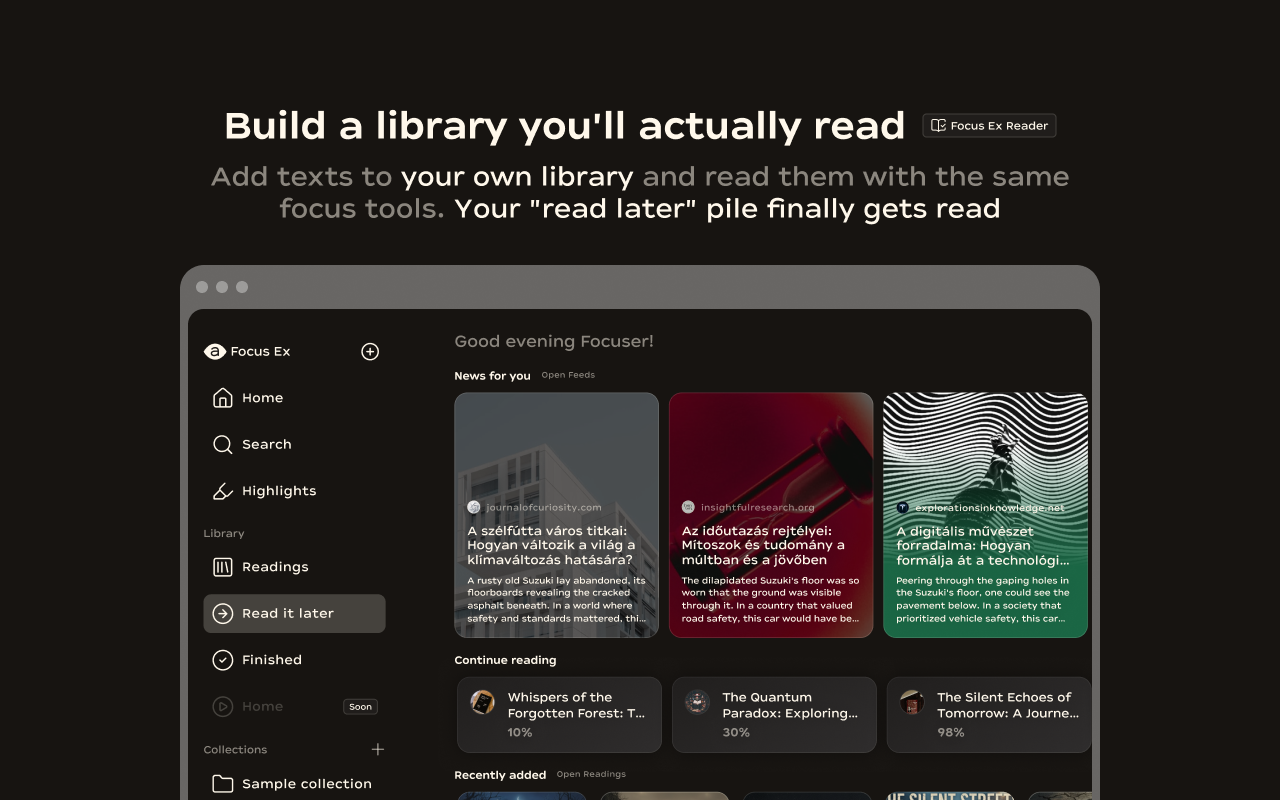The width and height of the screenshot is (1280, 800).
Task: Open the Open Feeds link
Action: (x=568, y=375)
